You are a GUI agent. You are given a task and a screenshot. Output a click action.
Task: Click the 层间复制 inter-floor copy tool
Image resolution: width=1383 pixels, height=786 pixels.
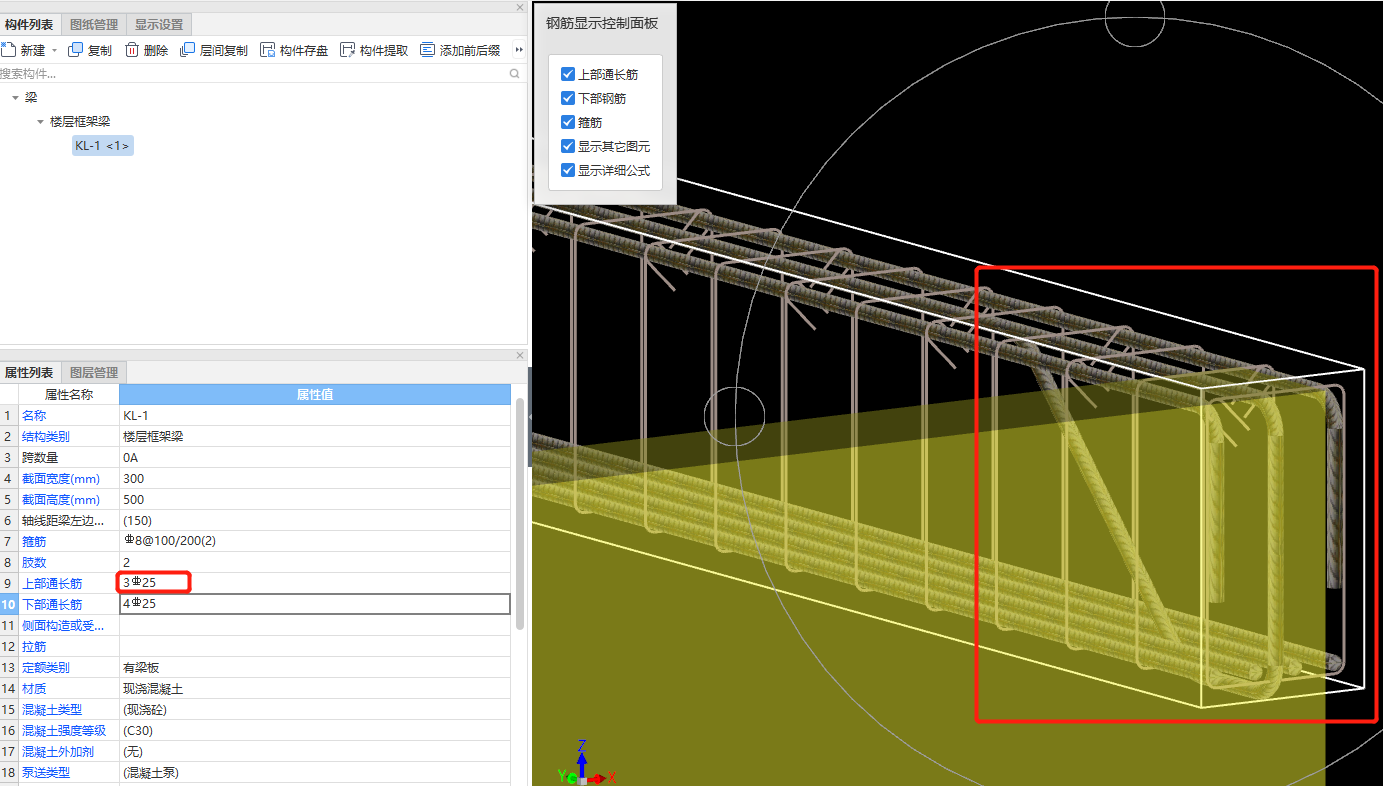point(214,50)
